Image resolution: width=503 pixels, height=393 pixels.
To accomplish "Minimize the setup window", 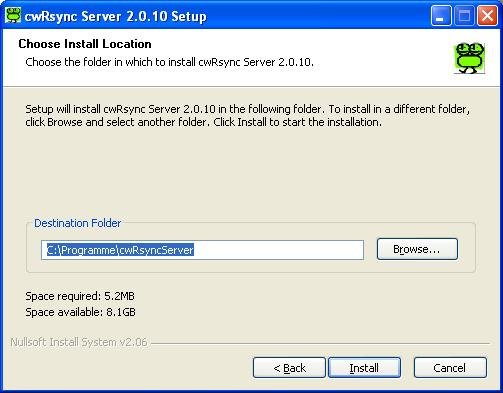I will [x=441, y=15].
